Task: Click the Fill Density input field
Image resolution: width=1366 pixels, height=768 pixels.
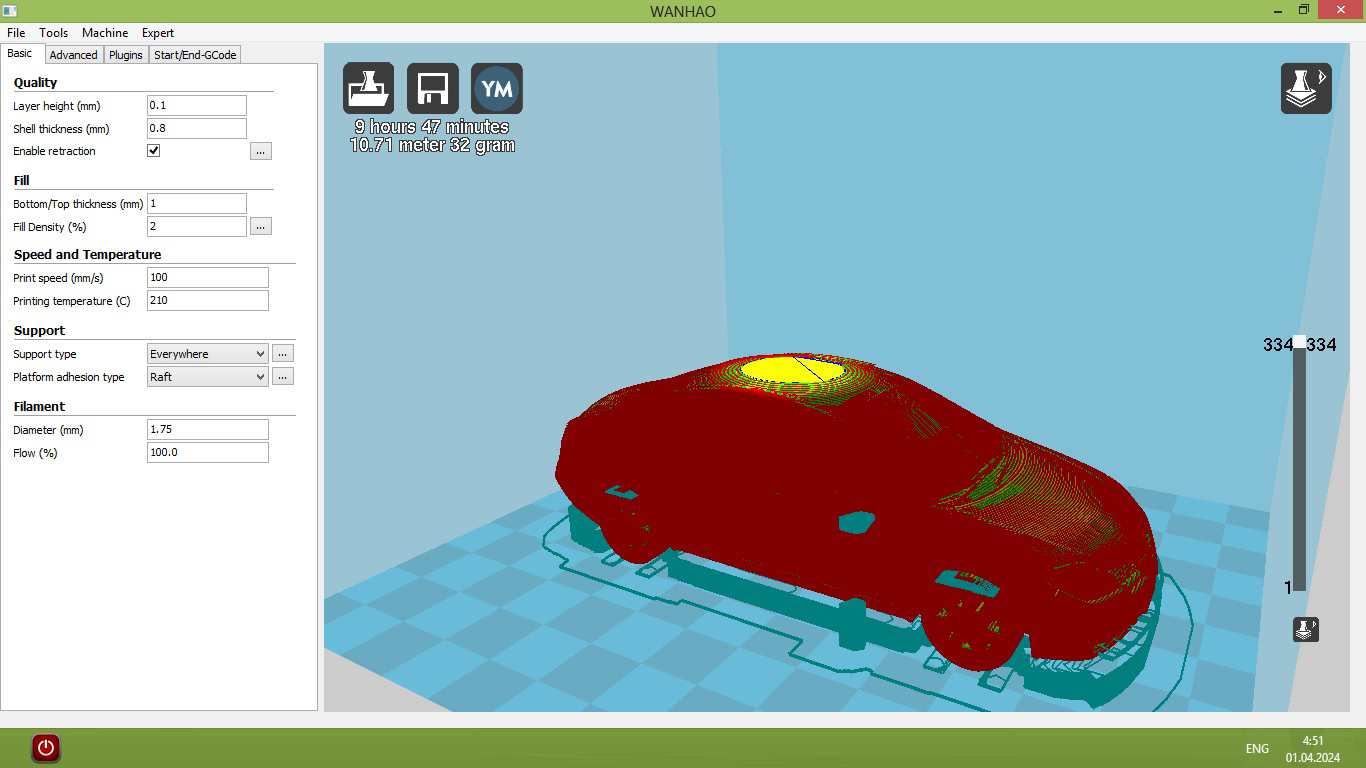Action: (x=197, y=227)
